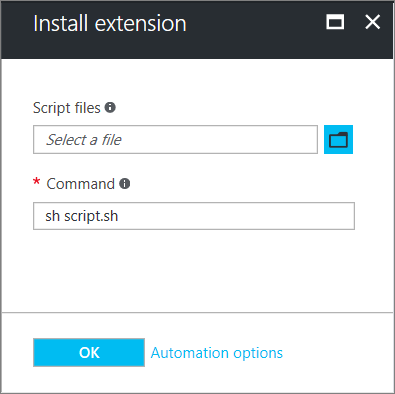Maximize the Install extension blade

(x=335, y=22)
